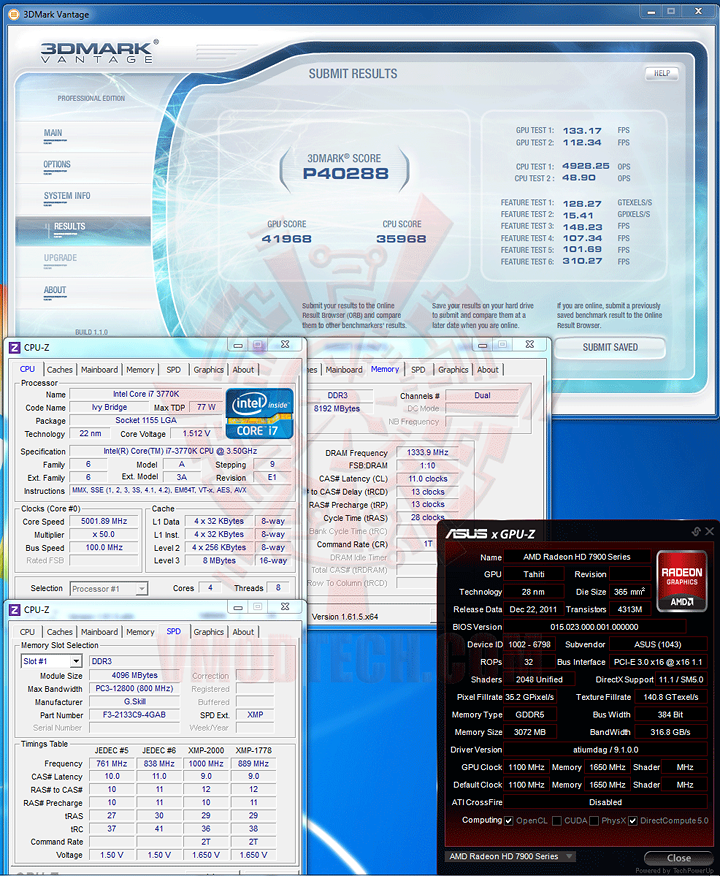Click the GPU-Z BIOS version value field
Image resolution: width=720 pixels, height=876 pixels.
pos(594,627)
